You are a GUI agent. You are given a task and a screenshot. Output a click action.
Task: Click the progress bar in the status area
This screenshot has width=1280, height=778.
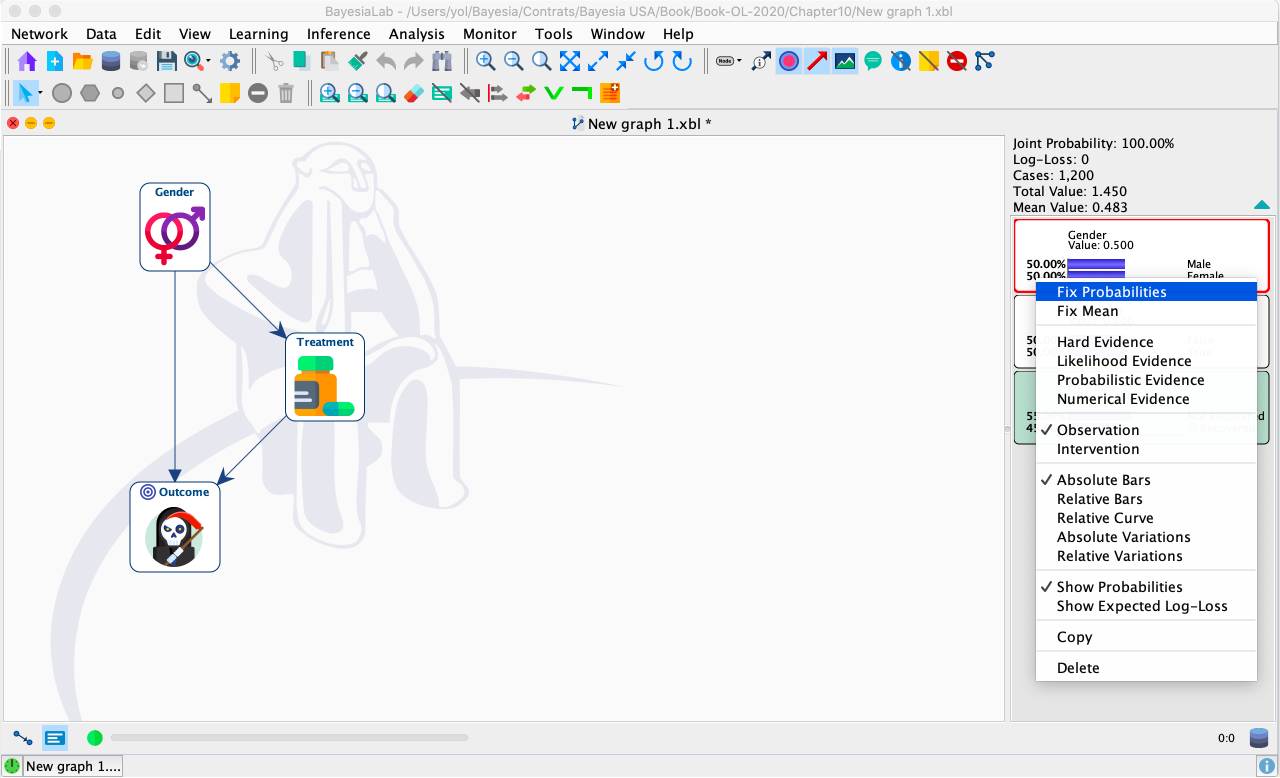coord(289,738)
